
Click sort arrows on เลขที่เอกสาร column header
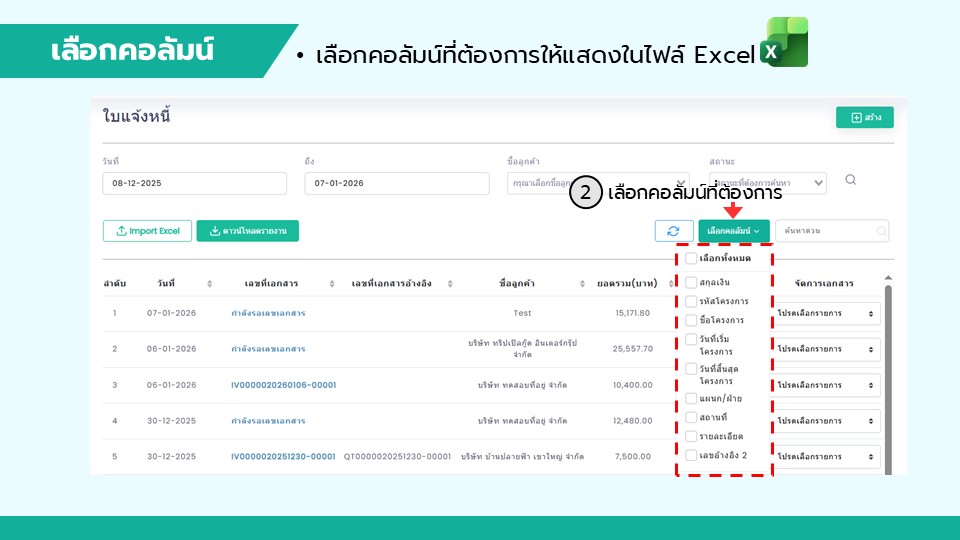point(334,284)
